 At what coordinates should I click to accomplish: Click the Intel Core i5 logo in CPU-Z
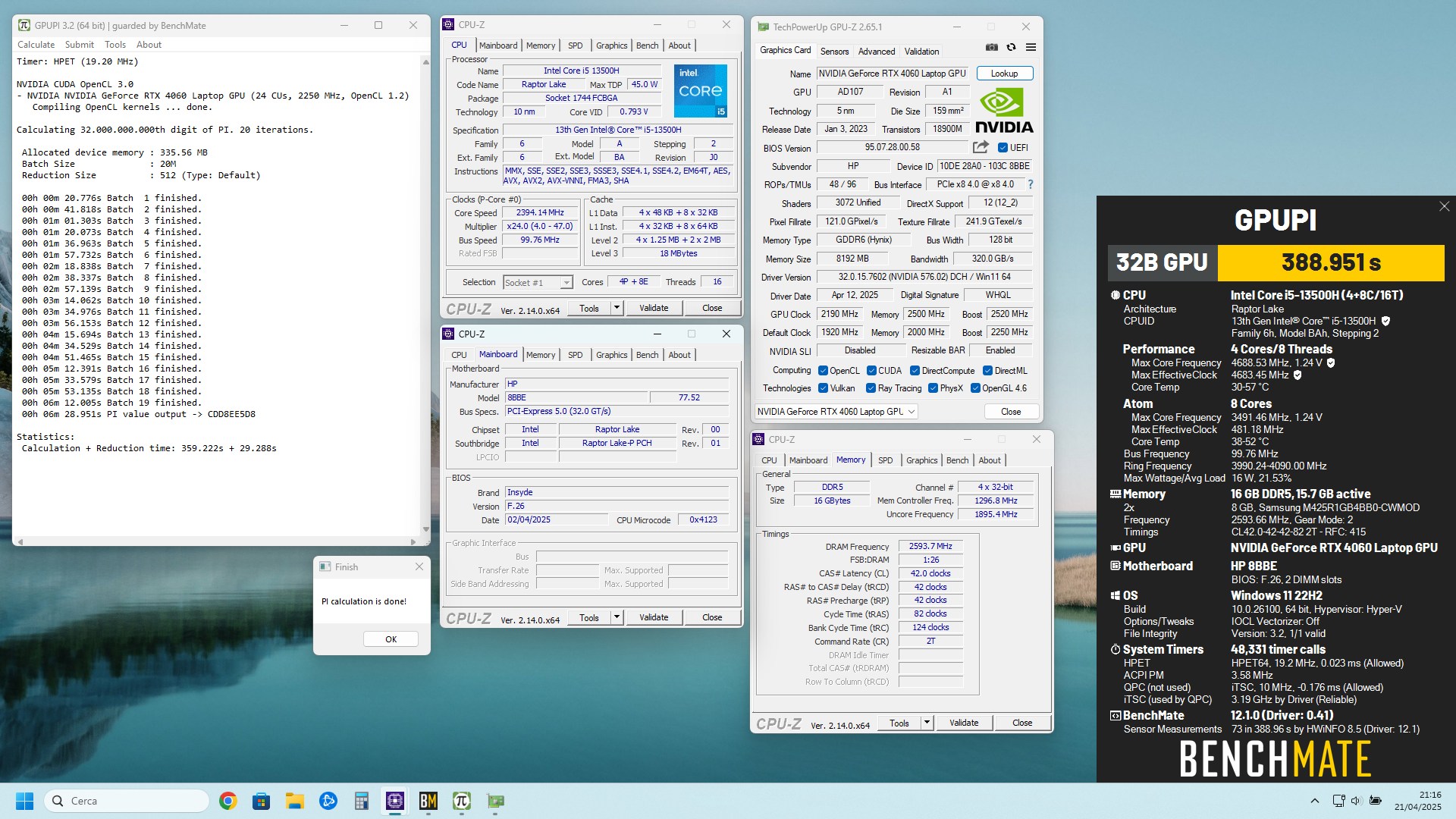700,90
